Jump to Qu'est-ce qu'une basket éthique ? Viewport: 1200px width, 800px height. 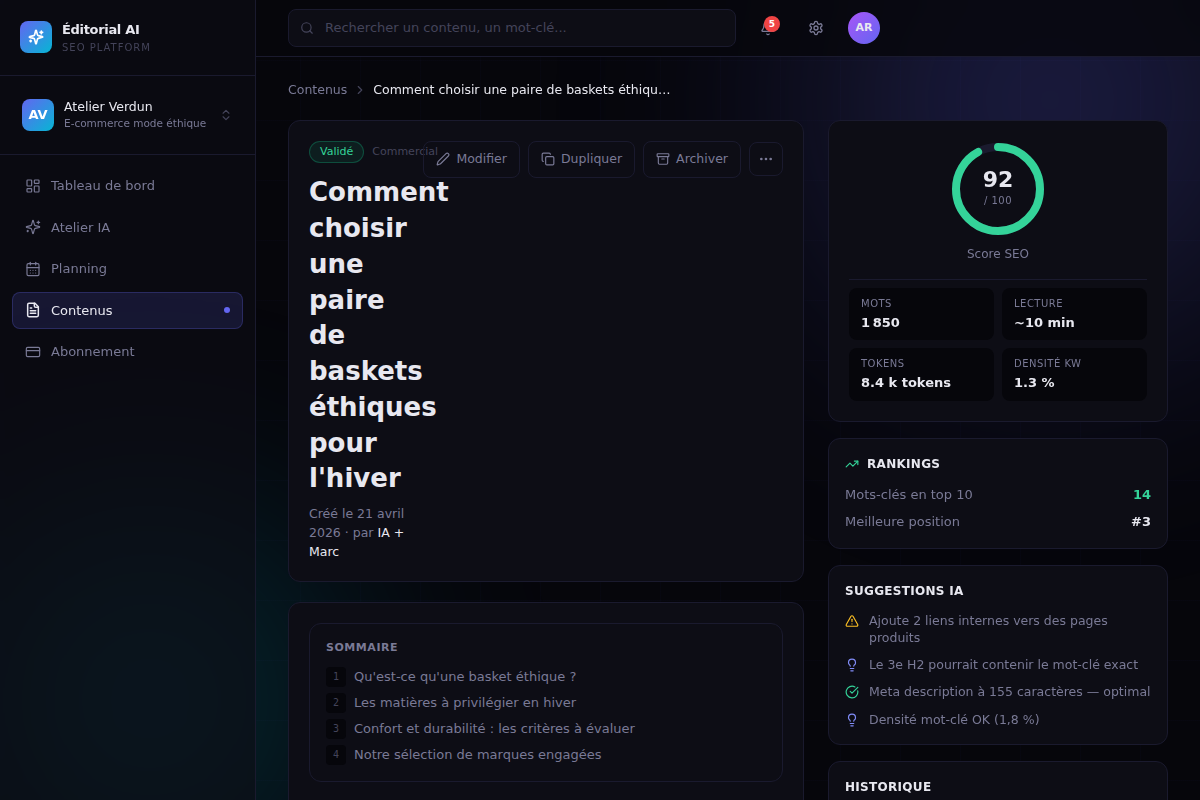click(x=465, y=677)
